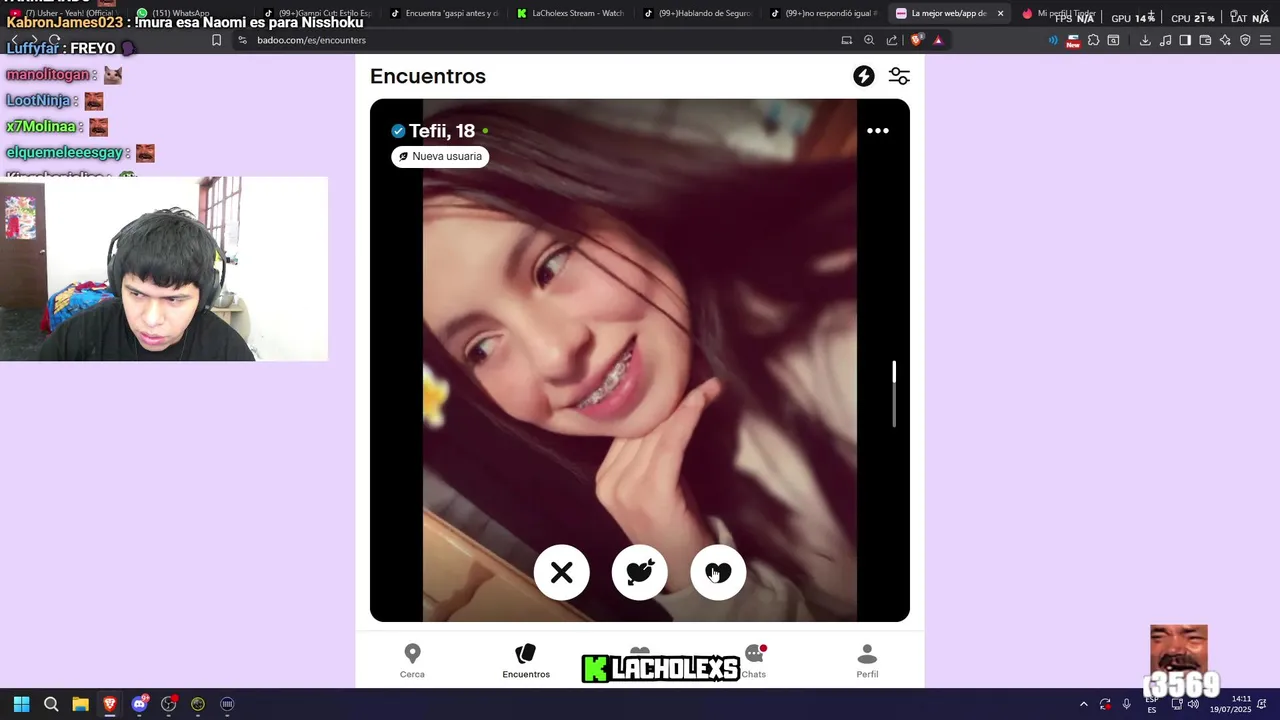Switch to the 'Hablando de Seguro' TikTok tab
This screenshot has width=1280, height=720.
697,13
